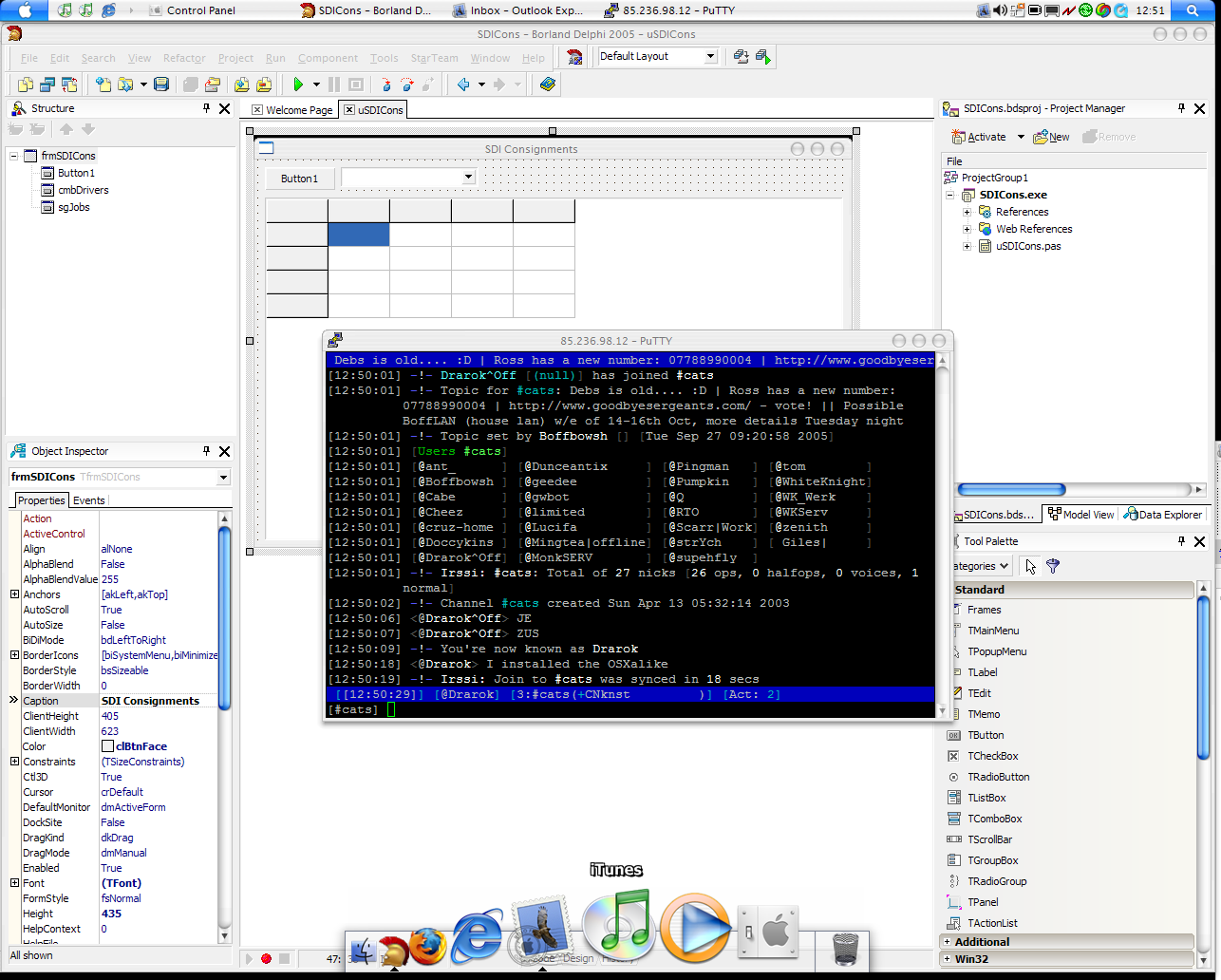The image size is (1221, 980).
Task: Open the frmSDICons component selector dropdown
Action: tap(223, 477)
